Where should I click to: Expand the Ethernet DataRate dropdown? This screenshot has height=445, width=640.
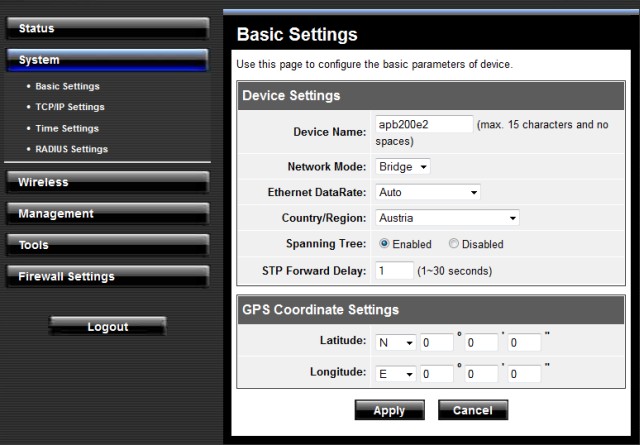coord(428,191)
